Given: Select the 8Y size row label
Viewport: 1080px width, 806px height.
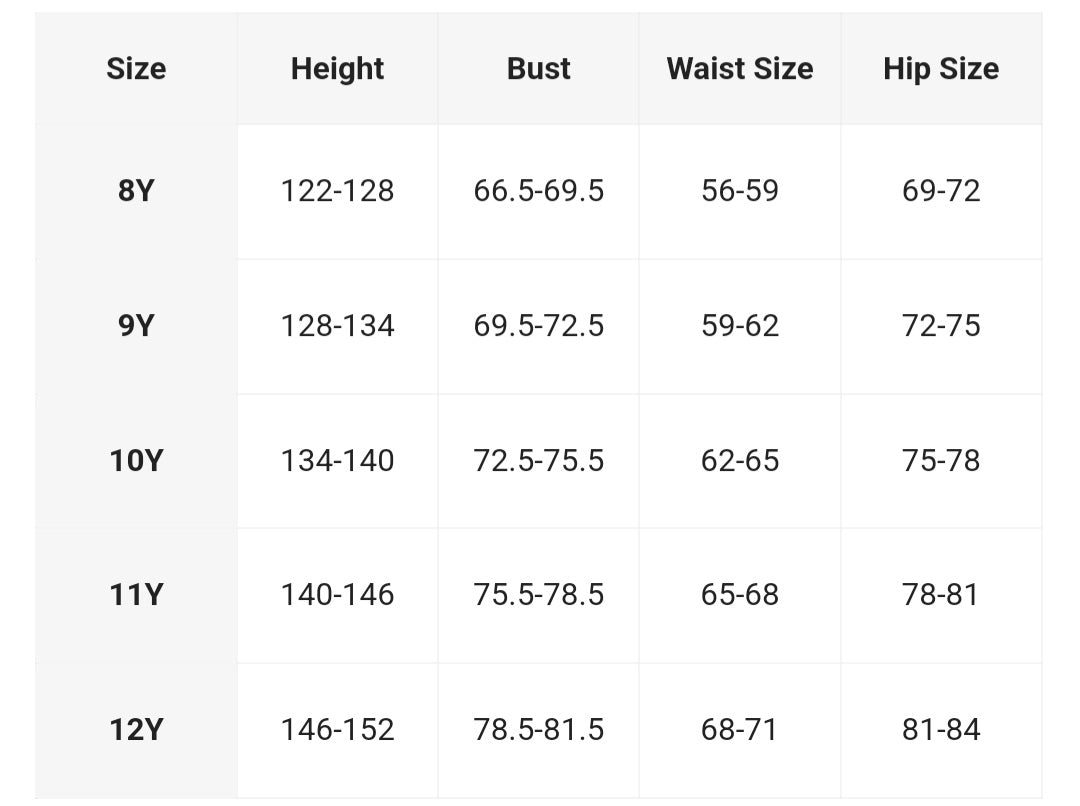Looking at the screenshot, I should (136, 191).
